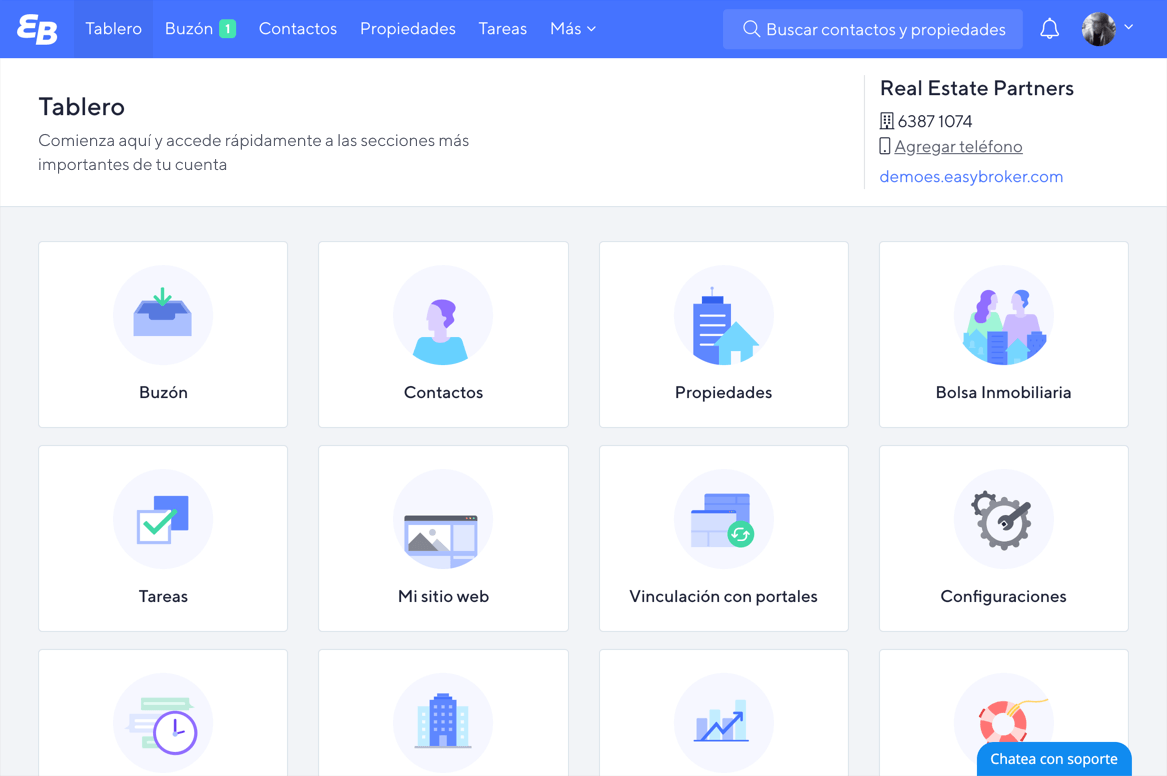Open the Chatea con soporte chat button
1167x776 pixels.
[1054, 759]
